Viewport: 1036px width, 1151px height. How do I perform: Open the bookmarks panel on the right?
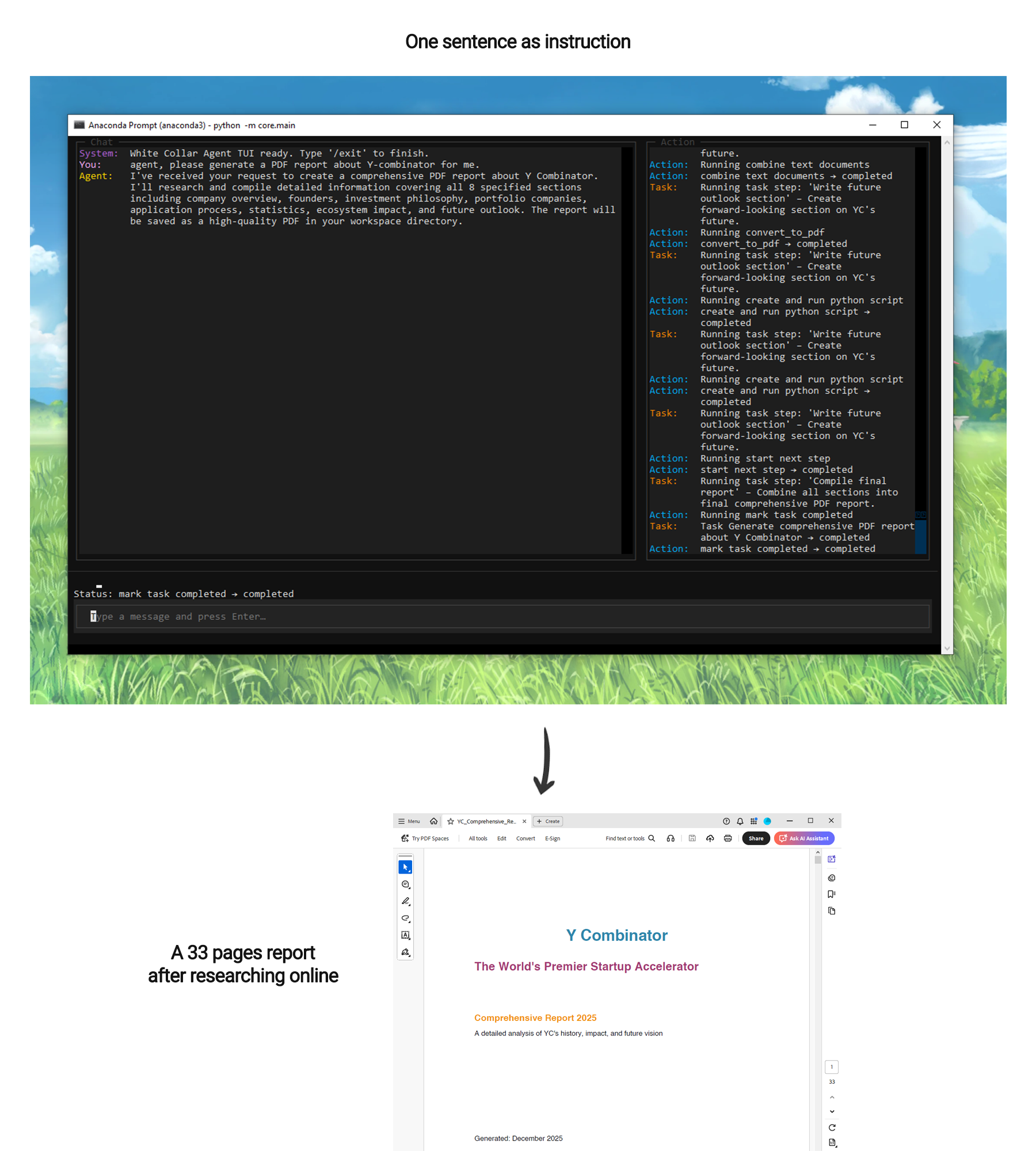[x=831, y=893]
